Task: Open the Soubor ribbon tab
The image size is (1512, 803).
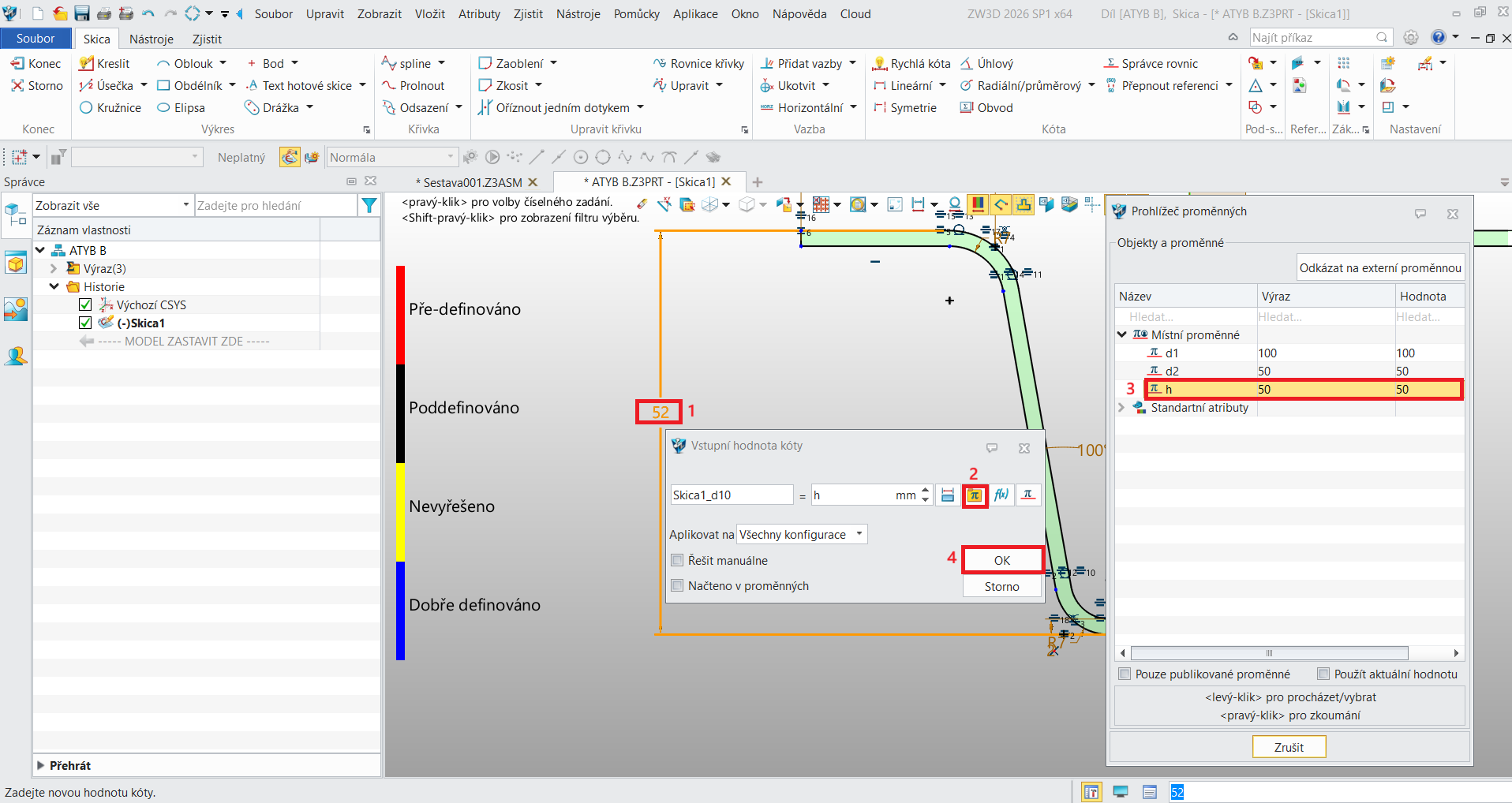Action: click(36, 39)
